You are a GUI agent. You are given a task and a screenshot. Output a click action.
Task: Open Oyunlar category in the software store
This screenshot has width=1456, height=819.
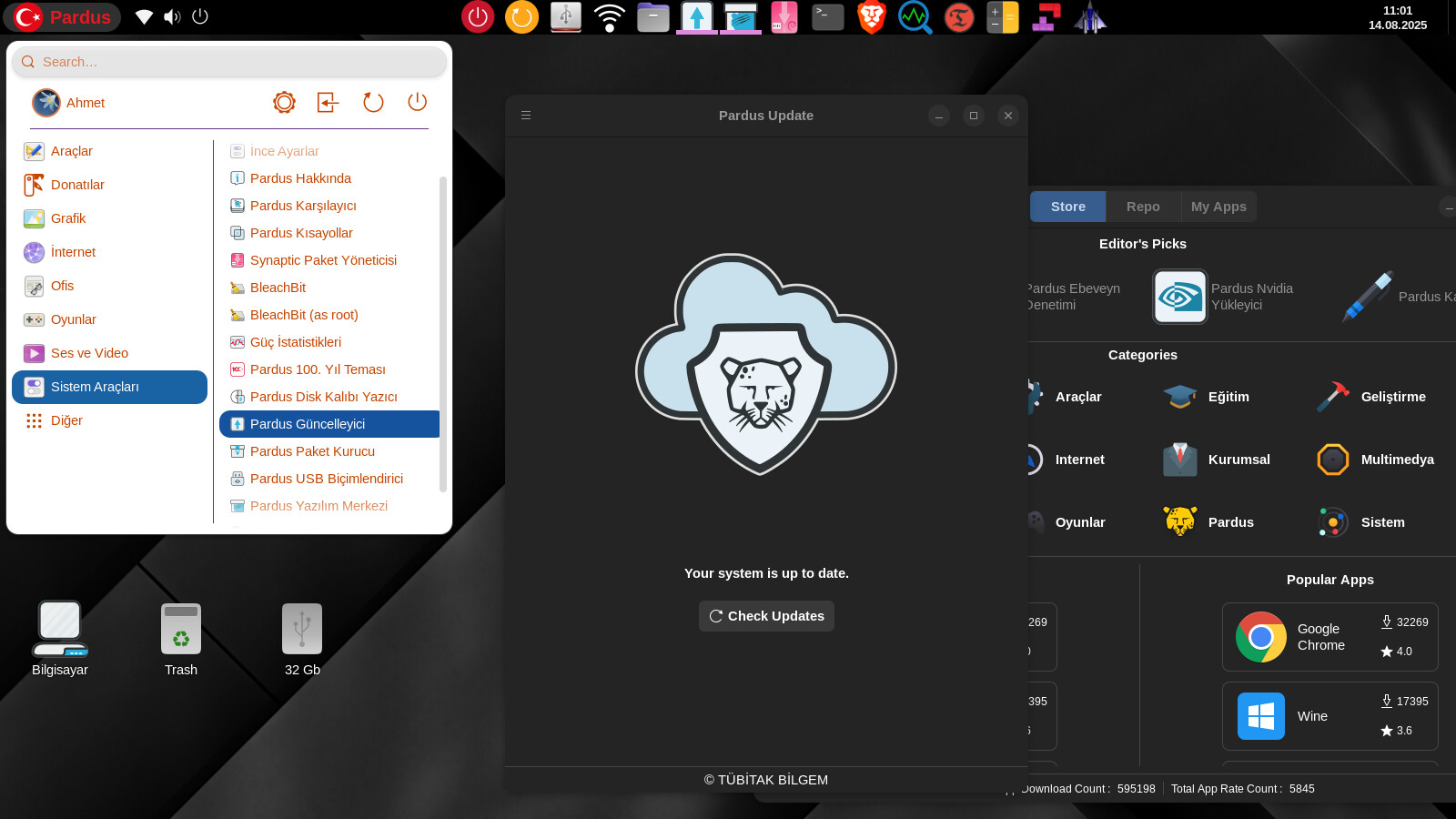(1067, 522)
